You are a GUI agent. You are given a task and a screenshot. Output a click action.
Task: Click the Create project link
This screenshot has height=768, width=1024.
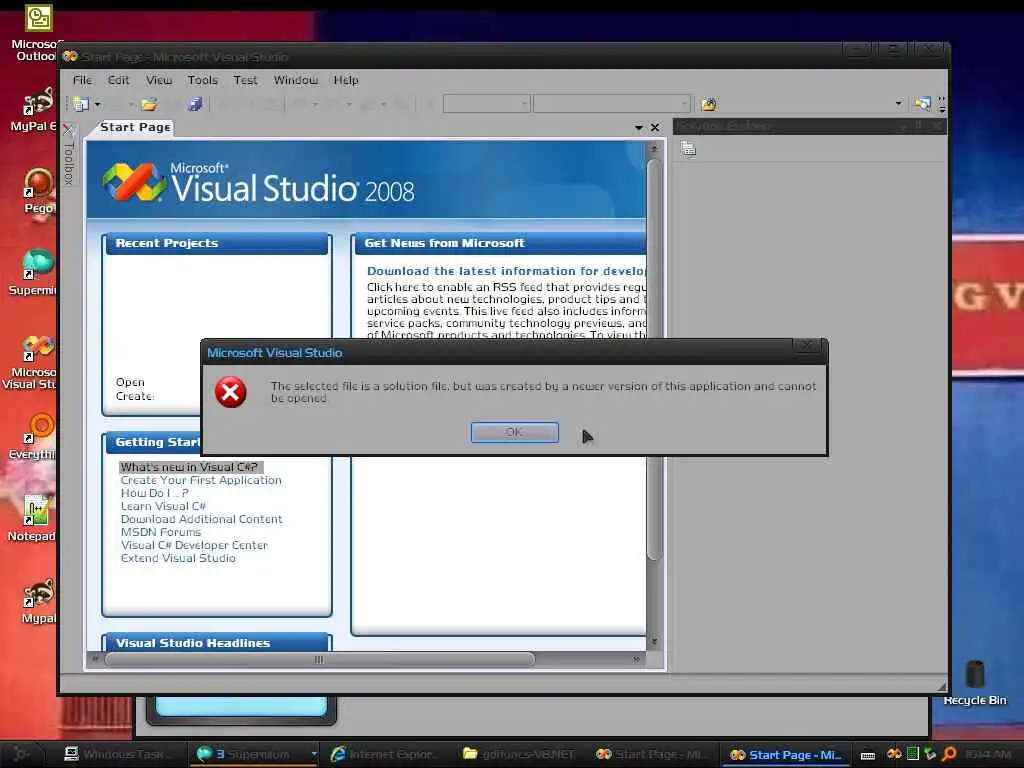coord(135,396)
